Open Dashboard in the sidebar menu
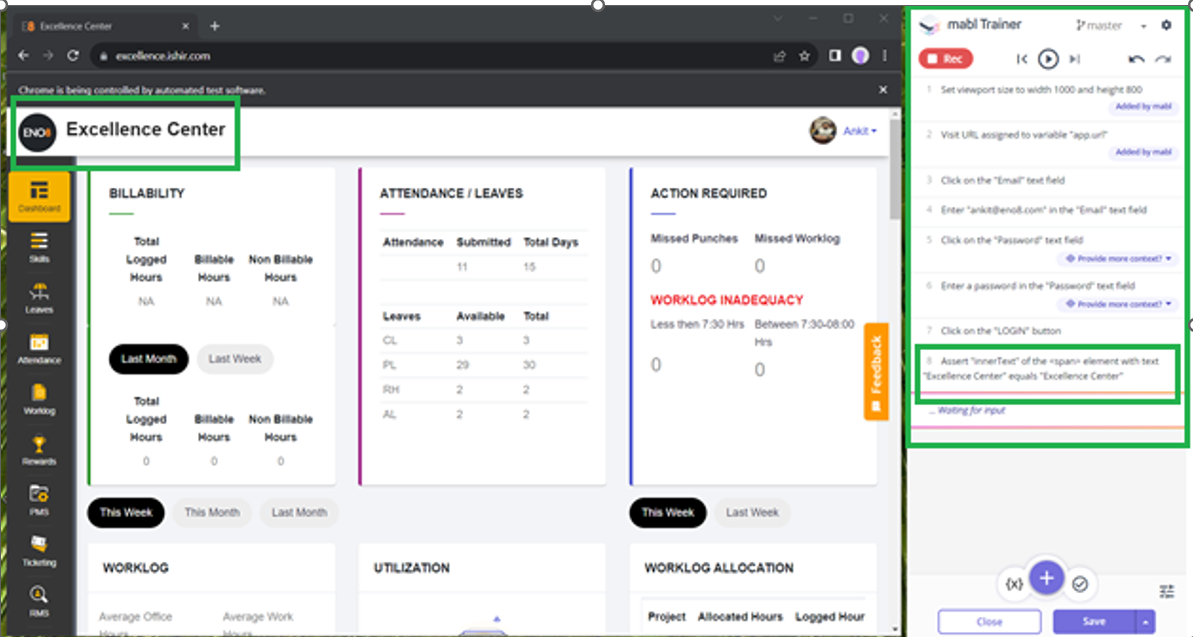This screenshot has height=637, width=1193. pyautogui.click(x=39, y=196)
